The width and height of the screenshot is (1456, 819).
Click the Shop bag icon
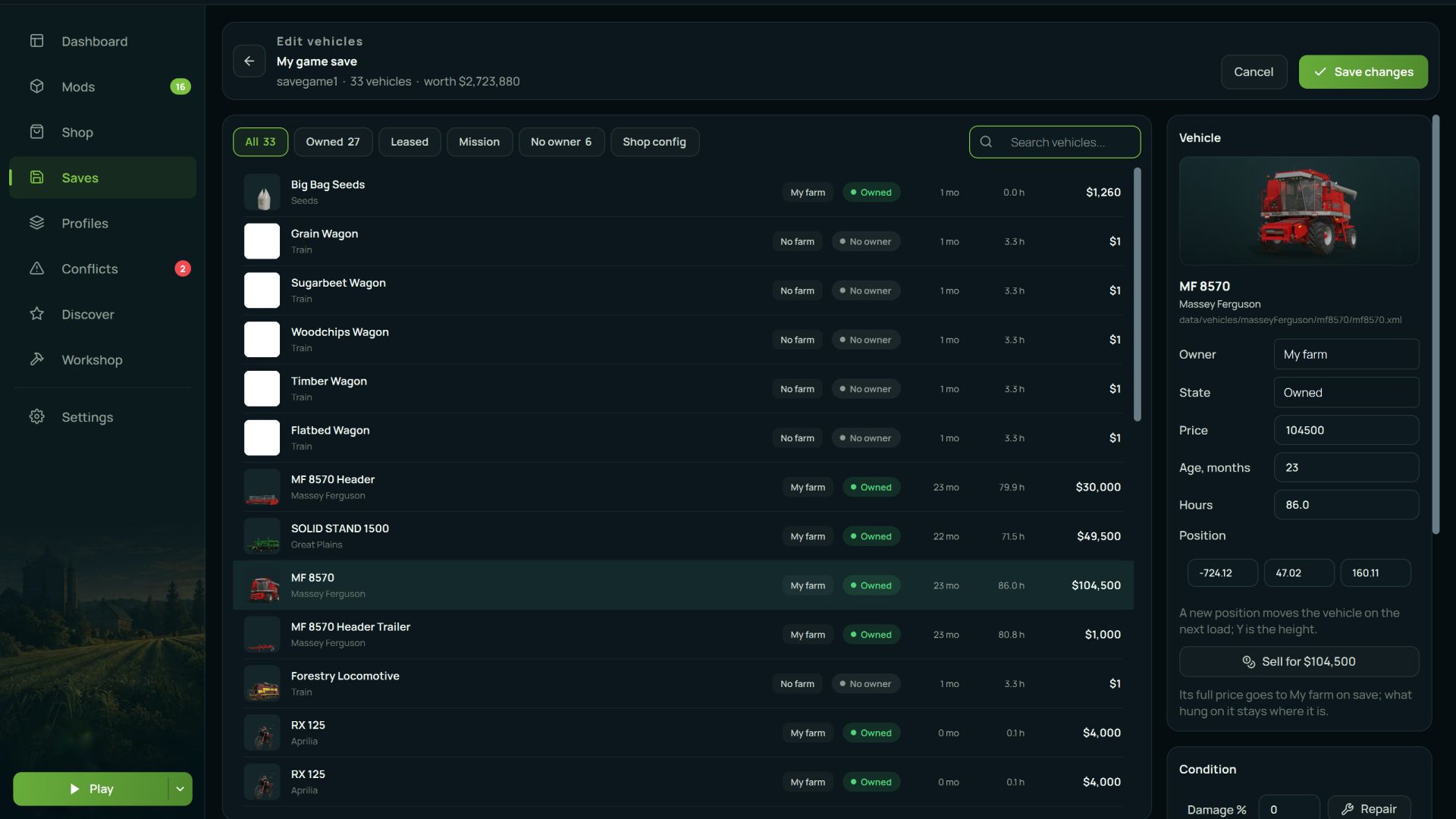pos(36,132)
